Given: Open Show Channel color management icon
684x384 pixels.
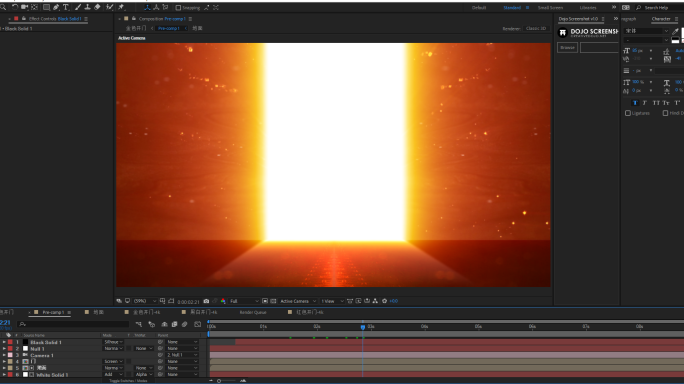Looking at the screenshot, I should pyautogui.click(x=223, y=301).
